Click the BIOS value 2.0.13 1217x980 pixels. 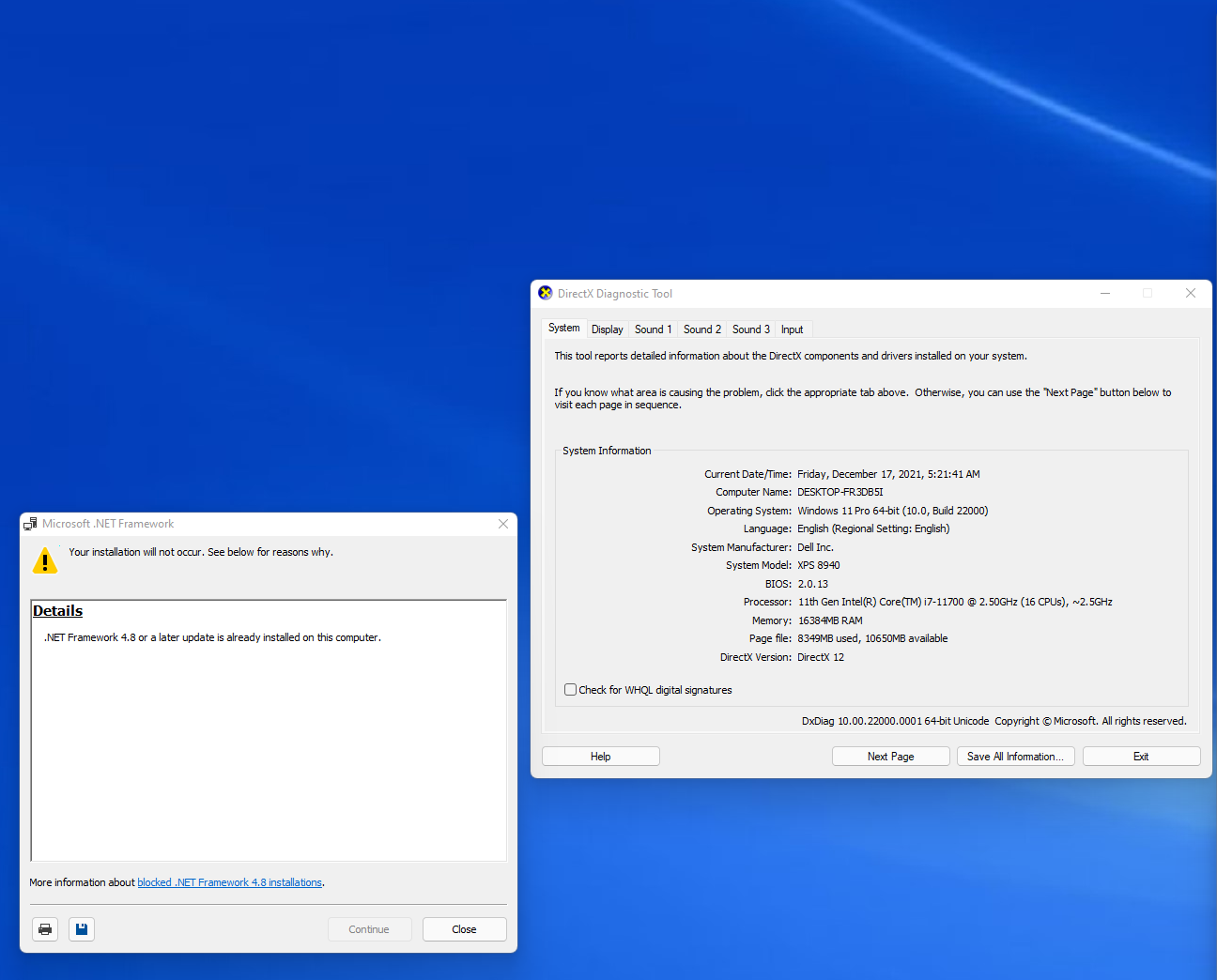(x=813, y=584)
